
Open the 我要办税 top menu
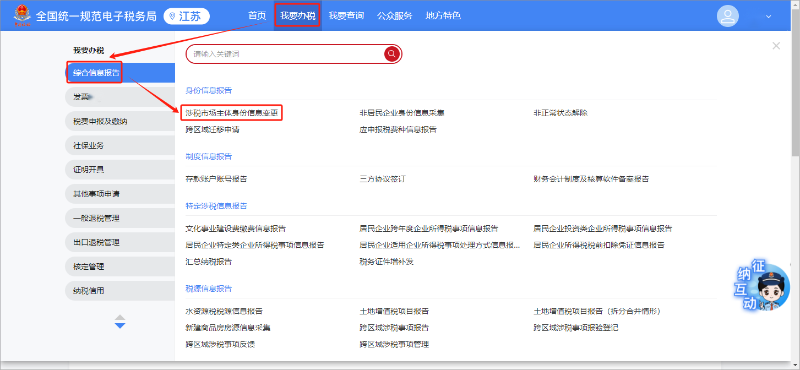(x=297, y=16)
